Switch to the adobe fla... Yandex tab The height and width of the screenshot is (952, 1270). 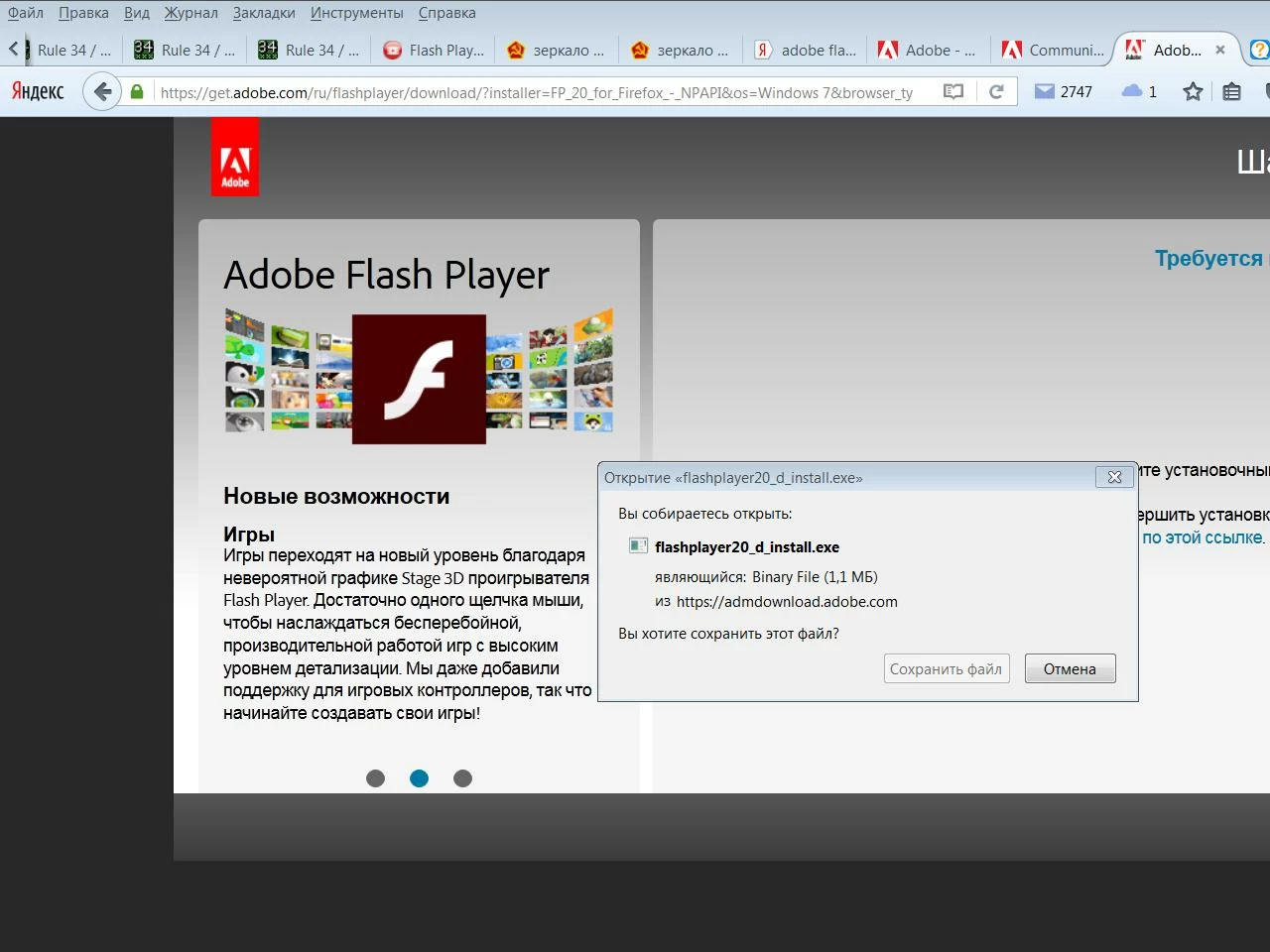pyautogui.click(x=806, y=50)
